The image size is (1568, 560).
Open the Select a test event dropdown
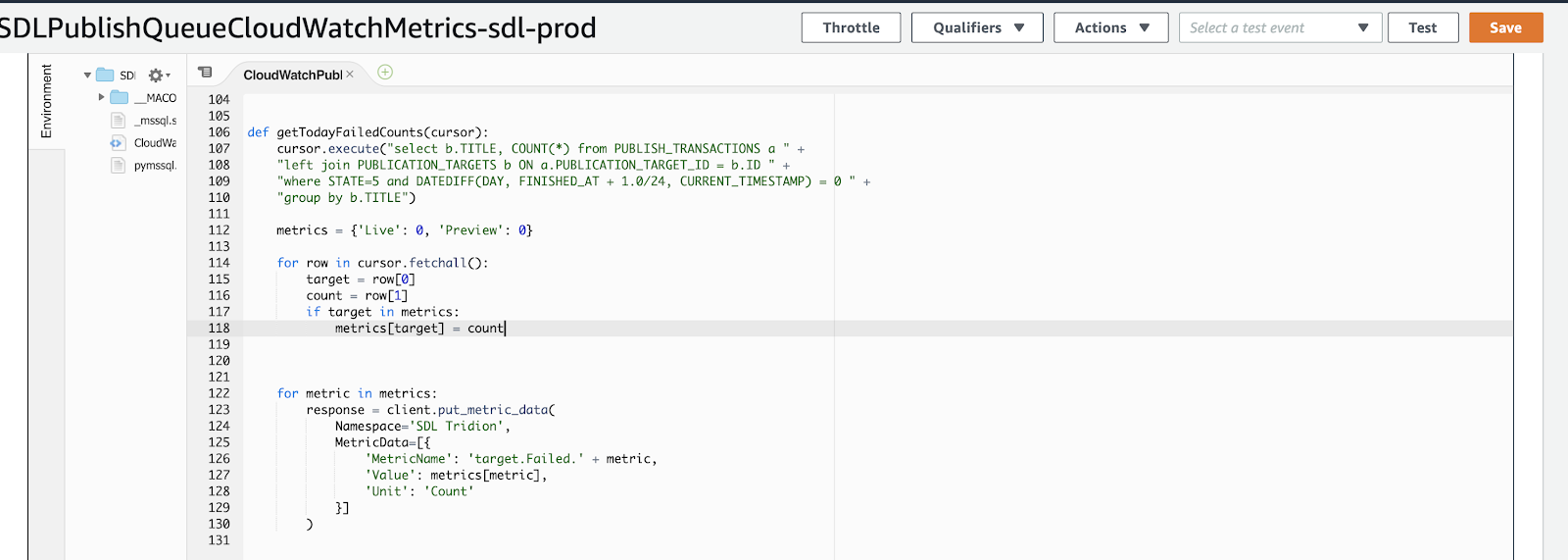[1279, 27]
